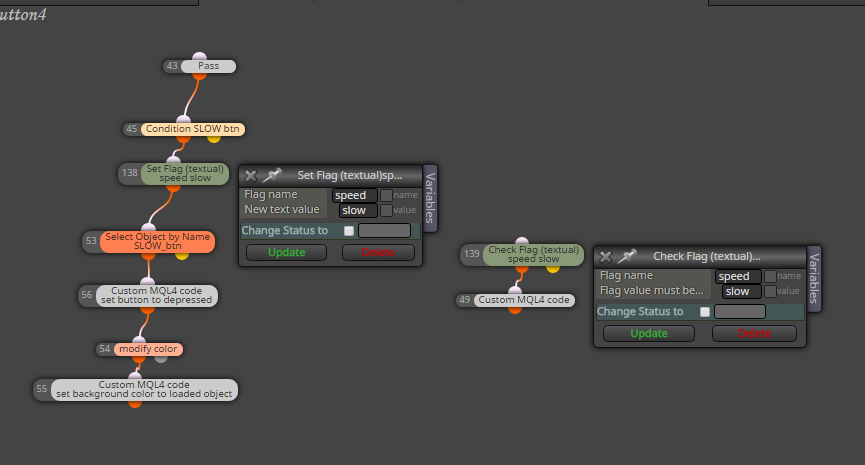Select Condition SLOW btn block
Screen dimensions: 865x465
pyautogui.click(x=193, y=129)
